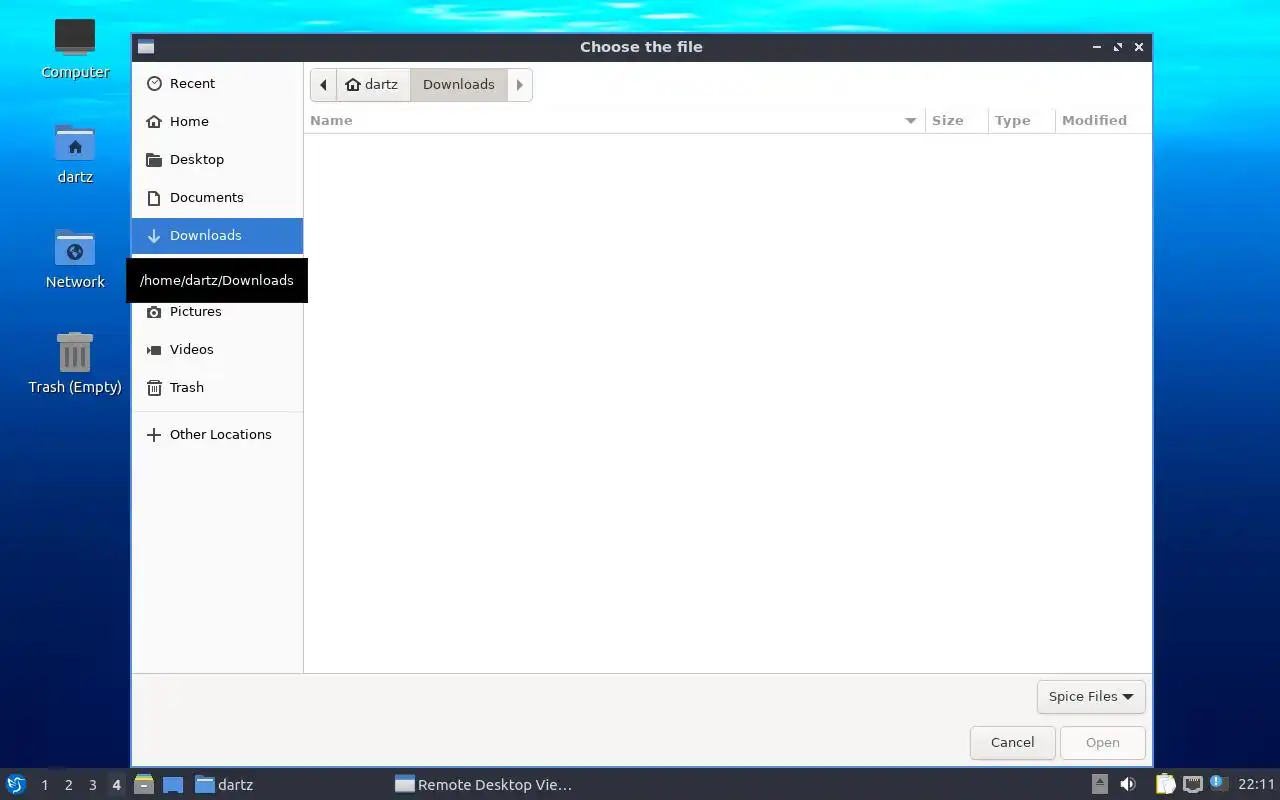Sort files by Type column
Image resolution: width=1280 pixels, height=800 pixels.
pos(1021,121)
